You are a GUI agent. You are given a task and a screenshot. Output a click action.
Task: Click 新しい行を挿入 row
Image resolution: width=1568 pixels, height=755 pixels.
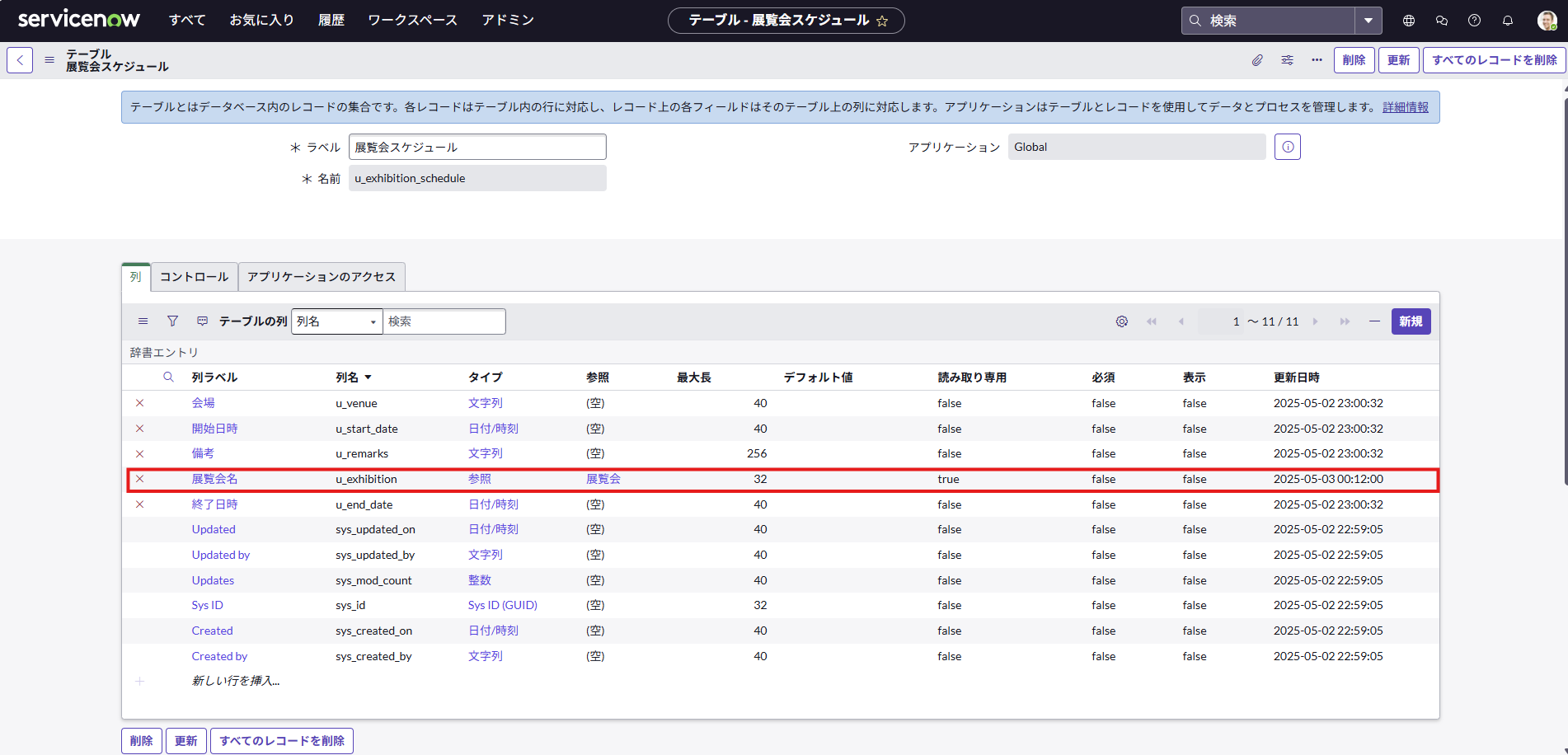pyautogui.click(x=236, y=681)
